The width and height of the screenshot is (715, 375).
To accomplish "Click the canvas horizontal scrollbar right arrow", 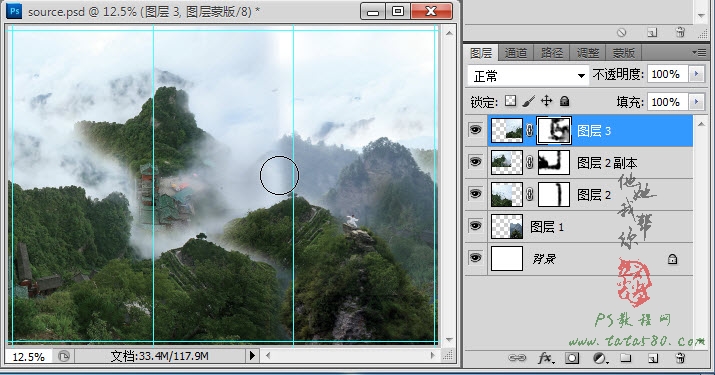I will coord(433,355).
